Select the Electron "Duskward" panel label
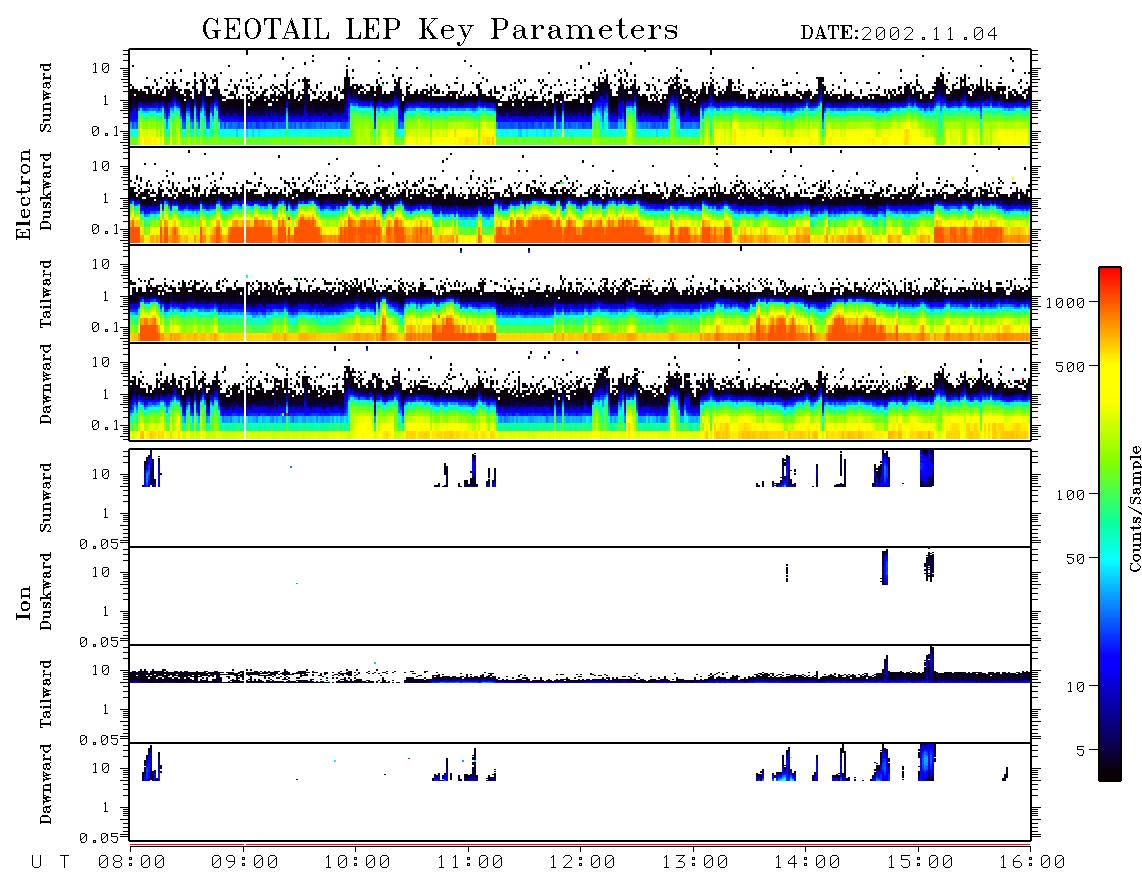This screenshot has height=880, width=1142. (x=46, y=191)
